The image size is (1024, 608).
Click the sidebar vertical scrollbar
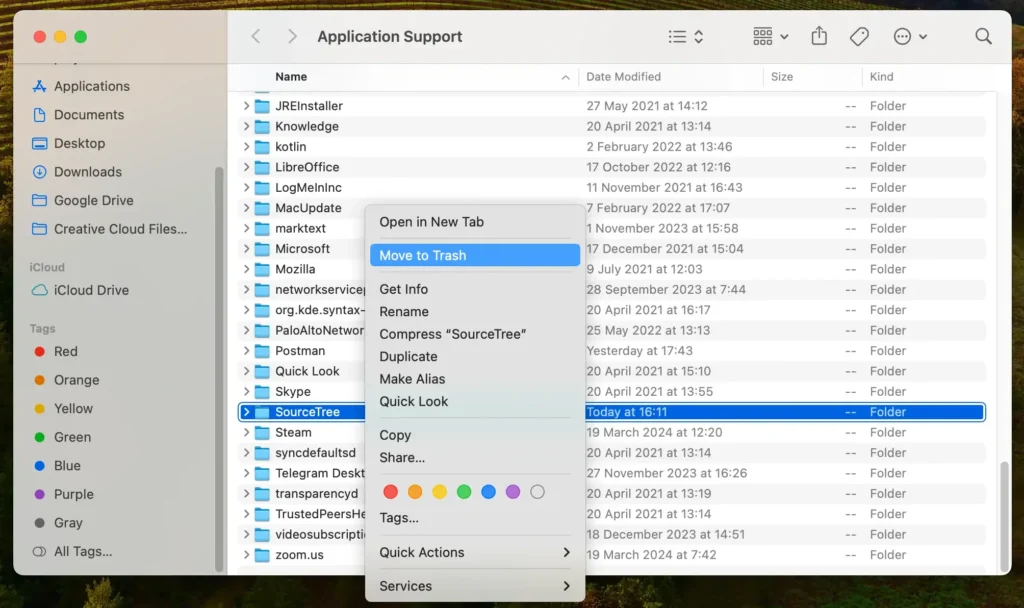(x=219, y=369)
